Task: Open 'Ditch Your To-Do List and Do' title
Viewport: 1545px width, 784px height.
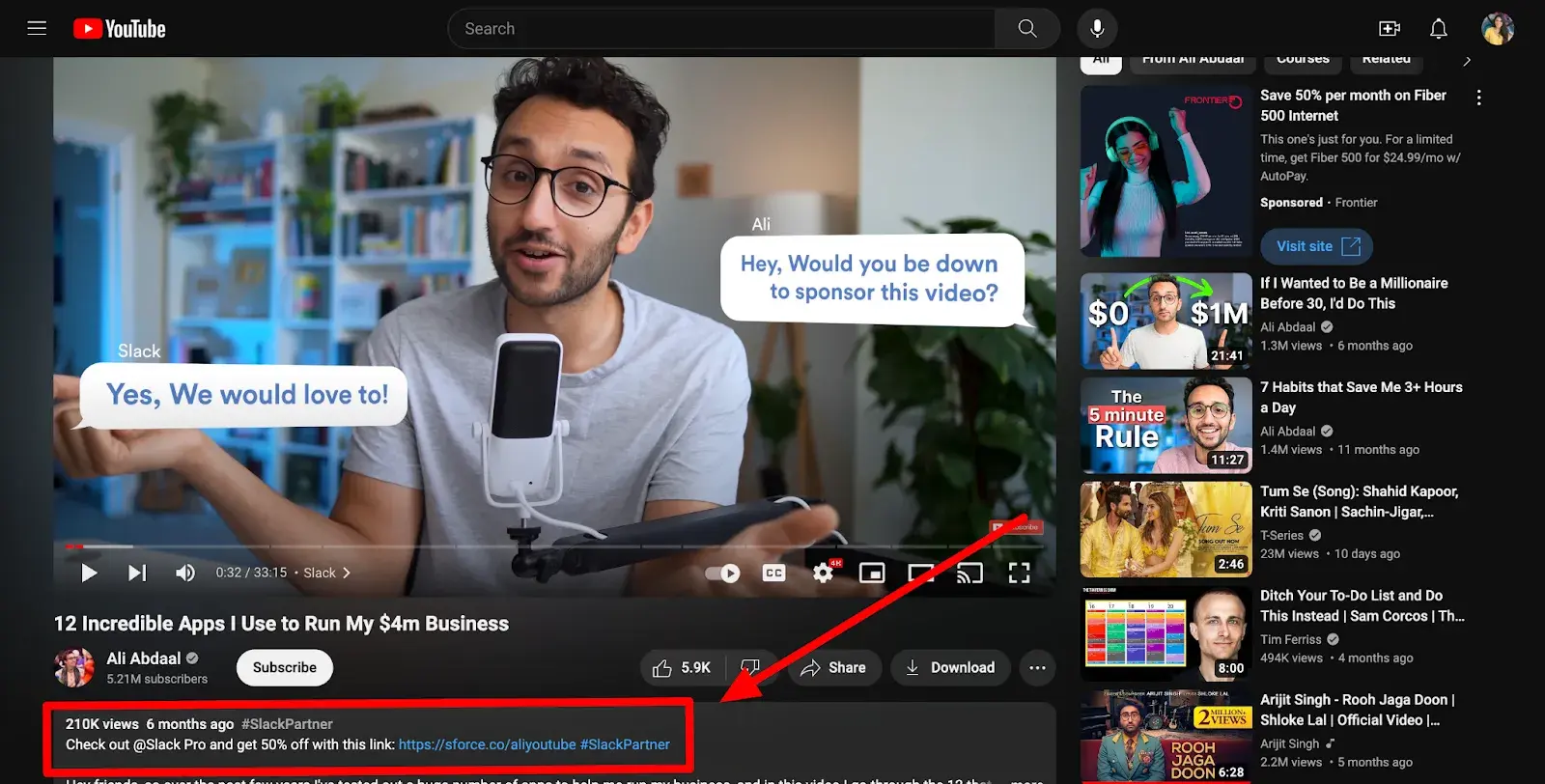Action: point(1362,605)
